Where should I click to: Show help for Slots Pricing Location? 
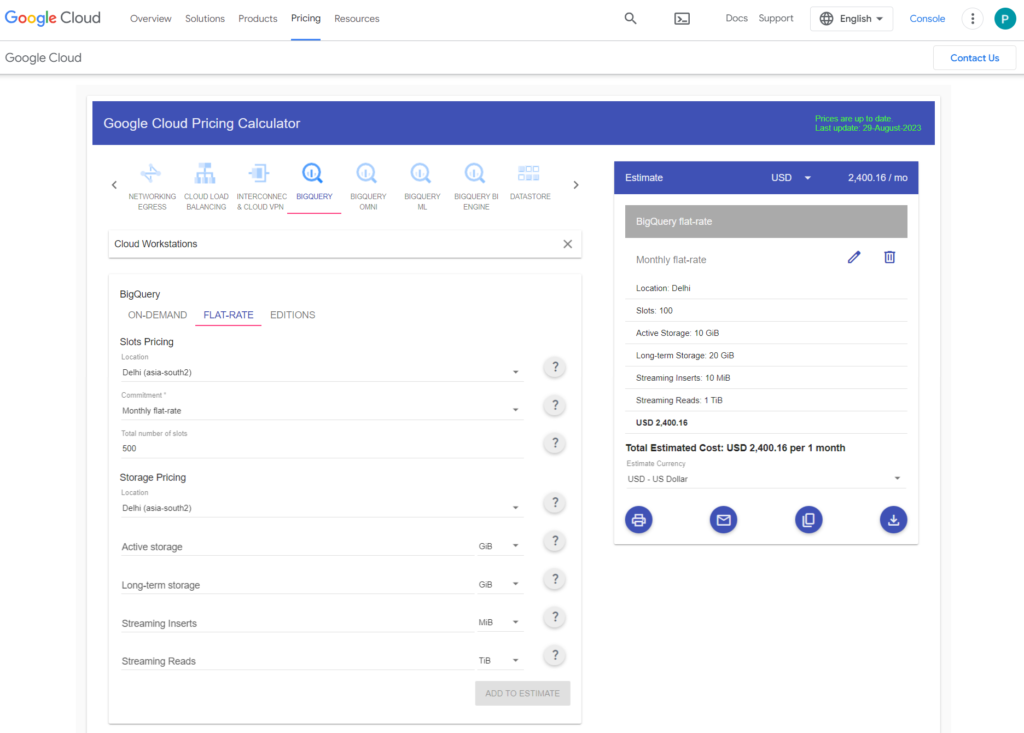[555, 367]
